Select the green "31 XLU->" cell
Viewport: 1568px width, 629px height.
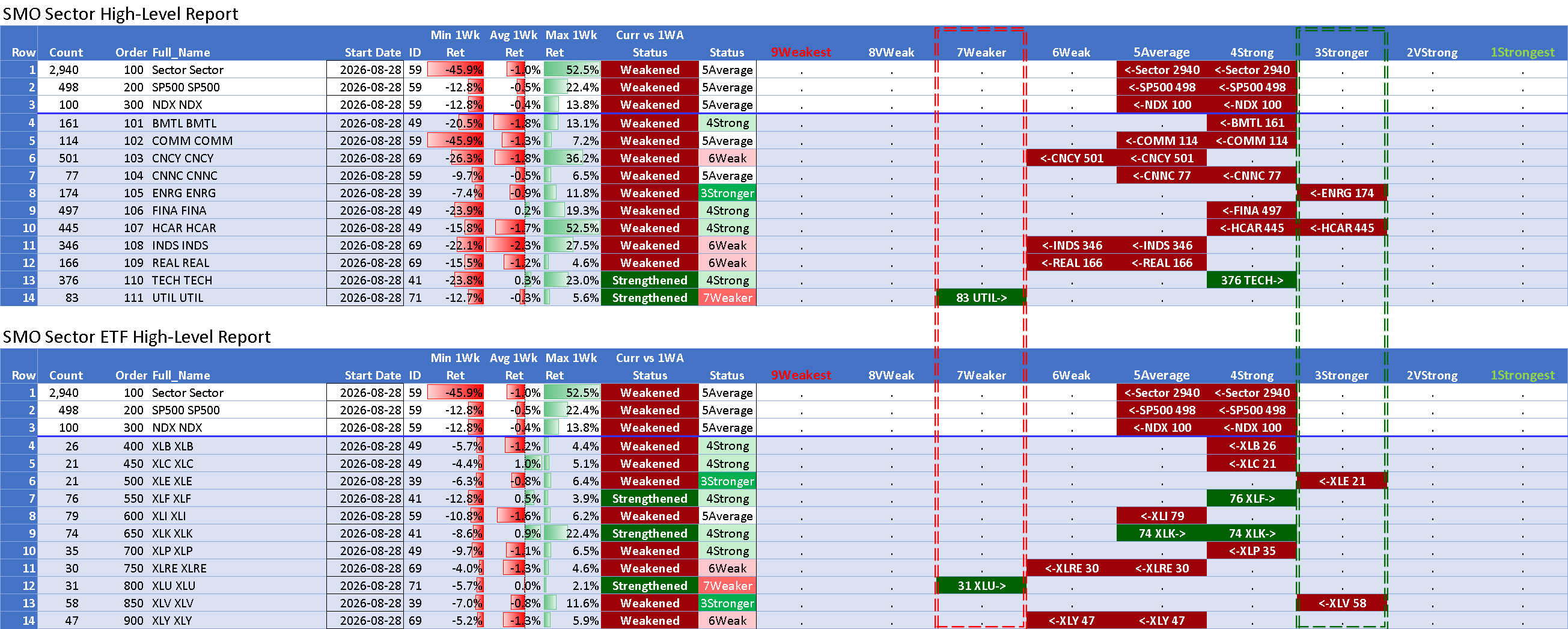[x=981, y=586]
